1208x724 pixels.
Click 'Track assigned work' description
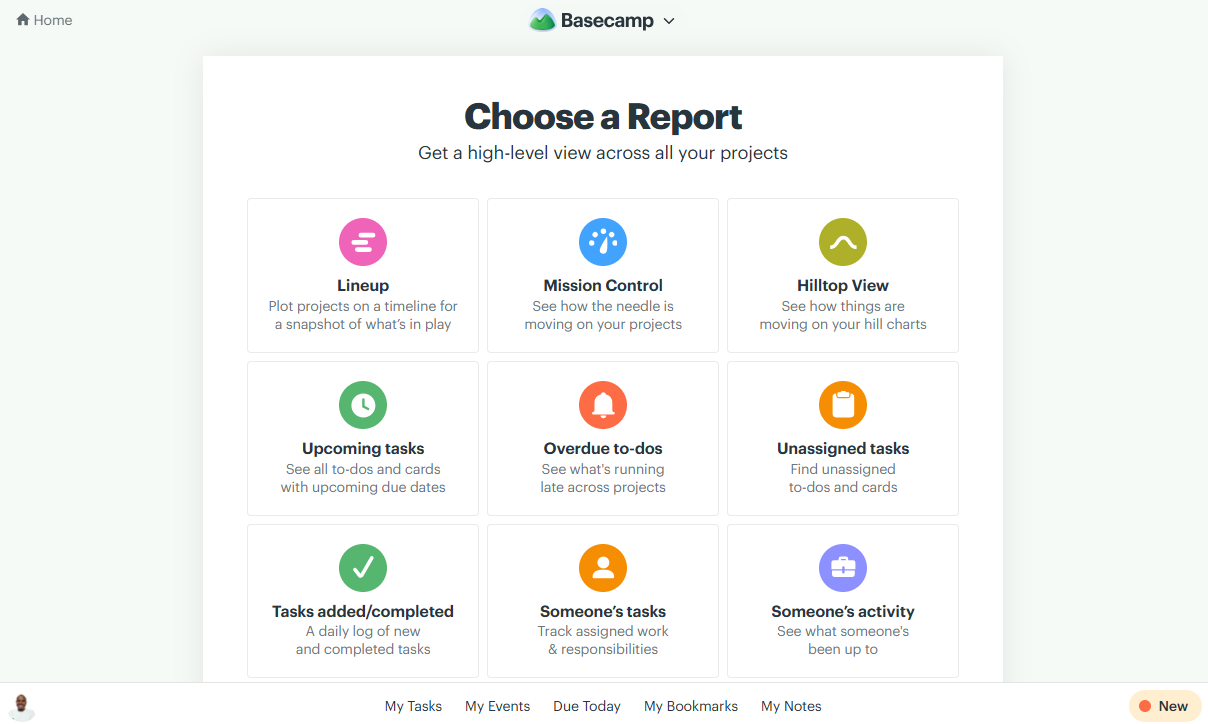pos(603,631)
